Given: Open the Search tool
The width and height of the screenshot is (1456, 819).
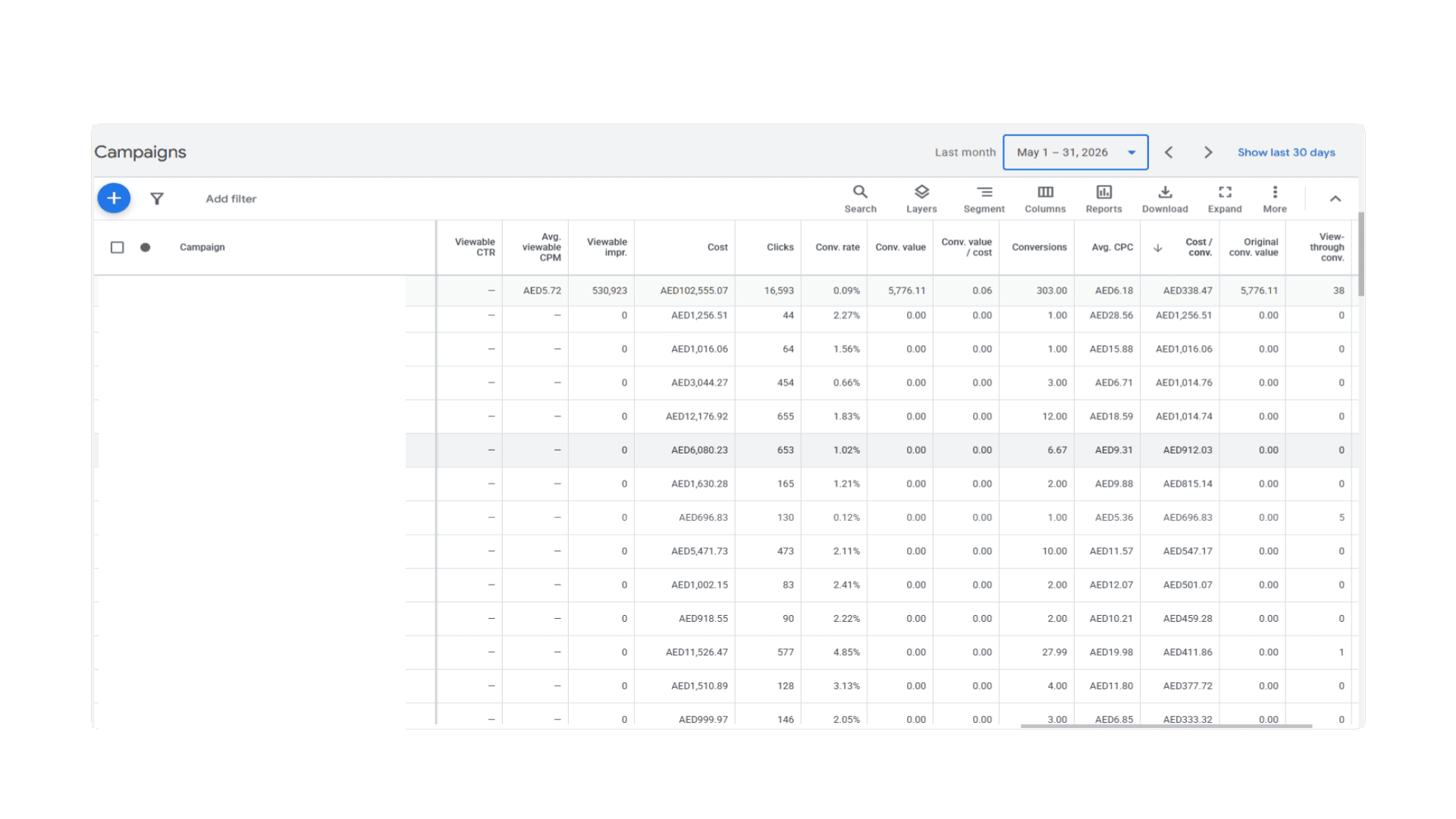Looking at the screenshot, I should (x=860, y=199).
